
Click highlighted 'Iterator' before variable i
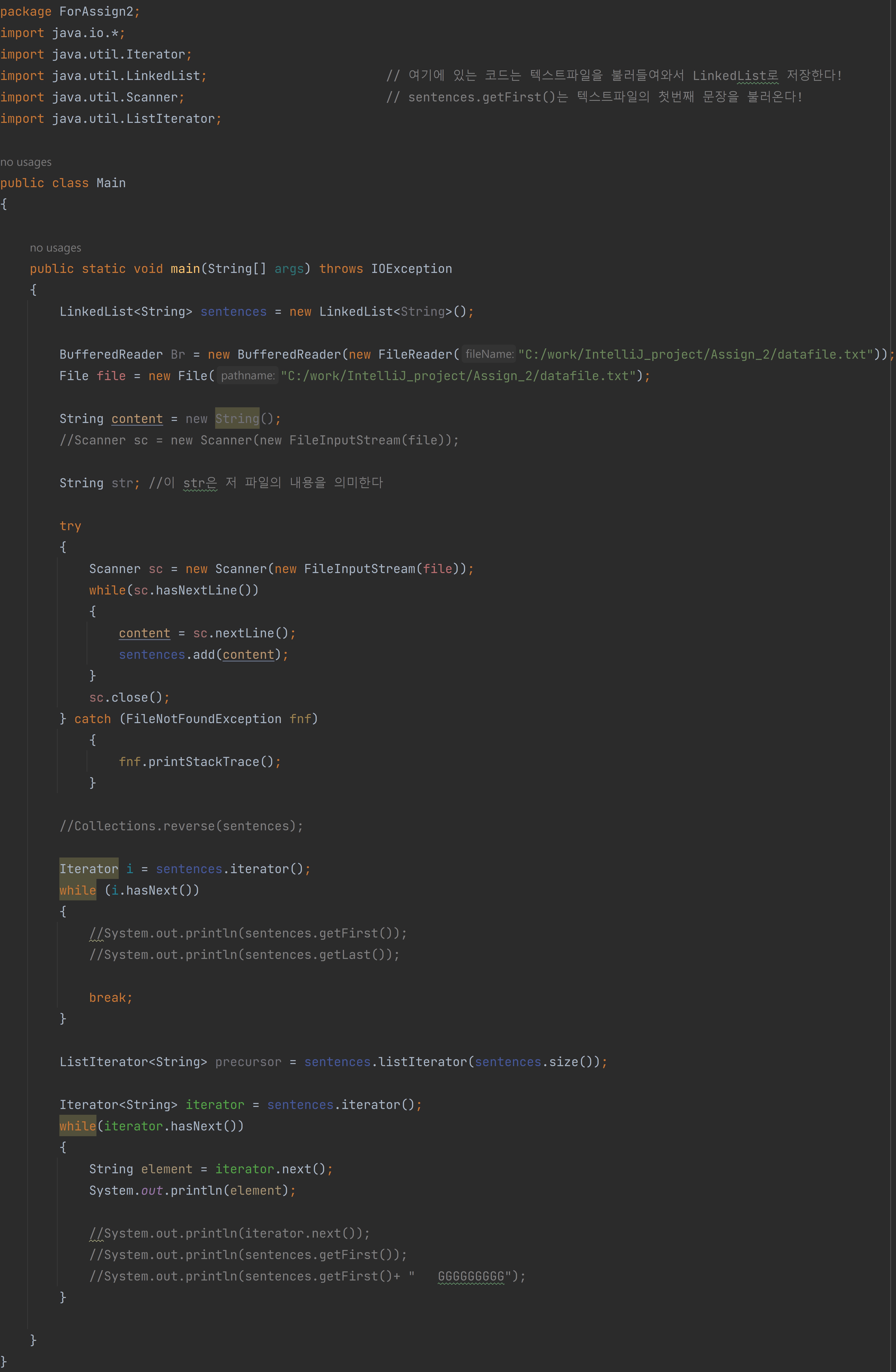[89, 869]
